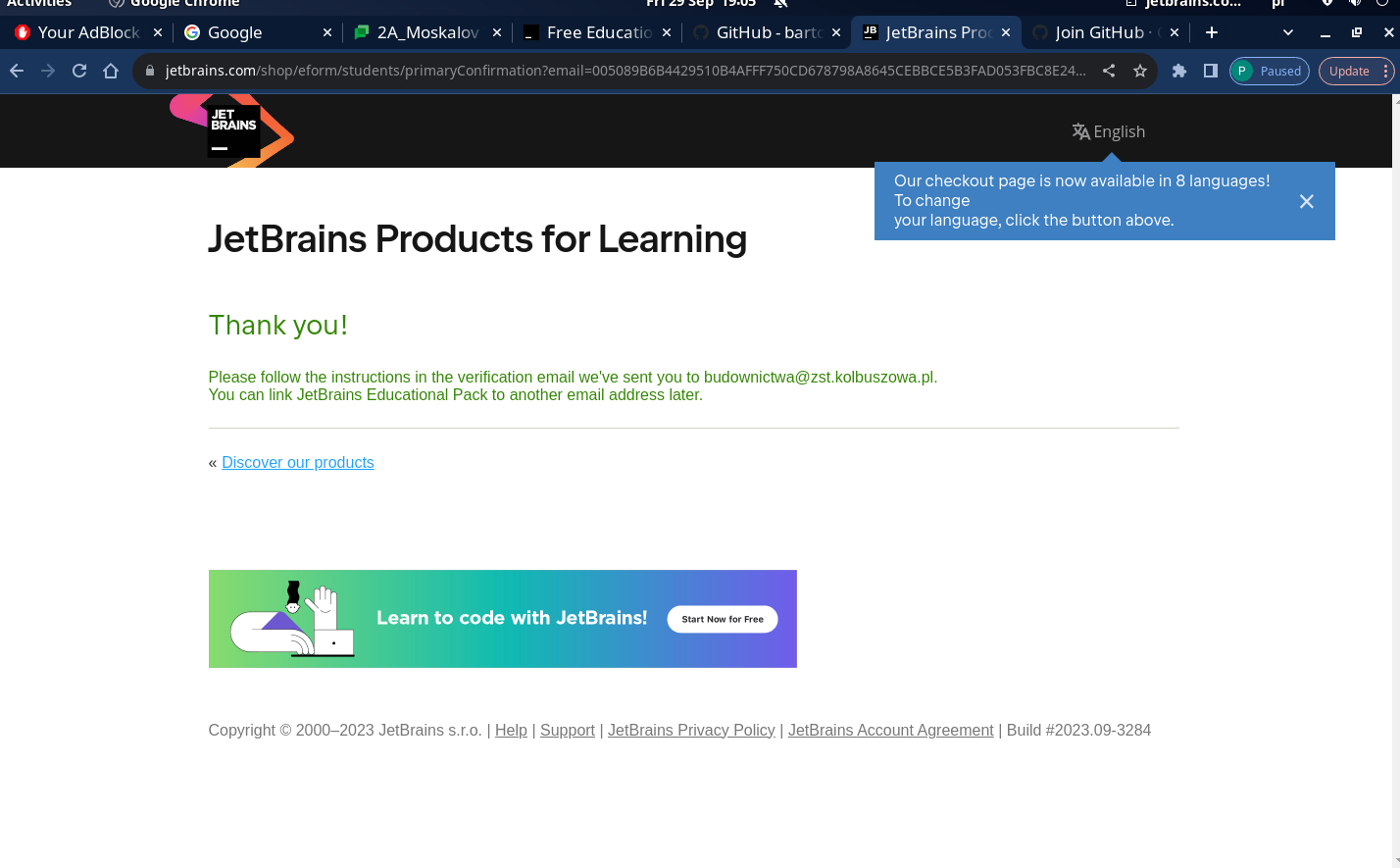Screen dimensions: 1400x868
Task: Close the Google tab
Action: coord(327,32)
